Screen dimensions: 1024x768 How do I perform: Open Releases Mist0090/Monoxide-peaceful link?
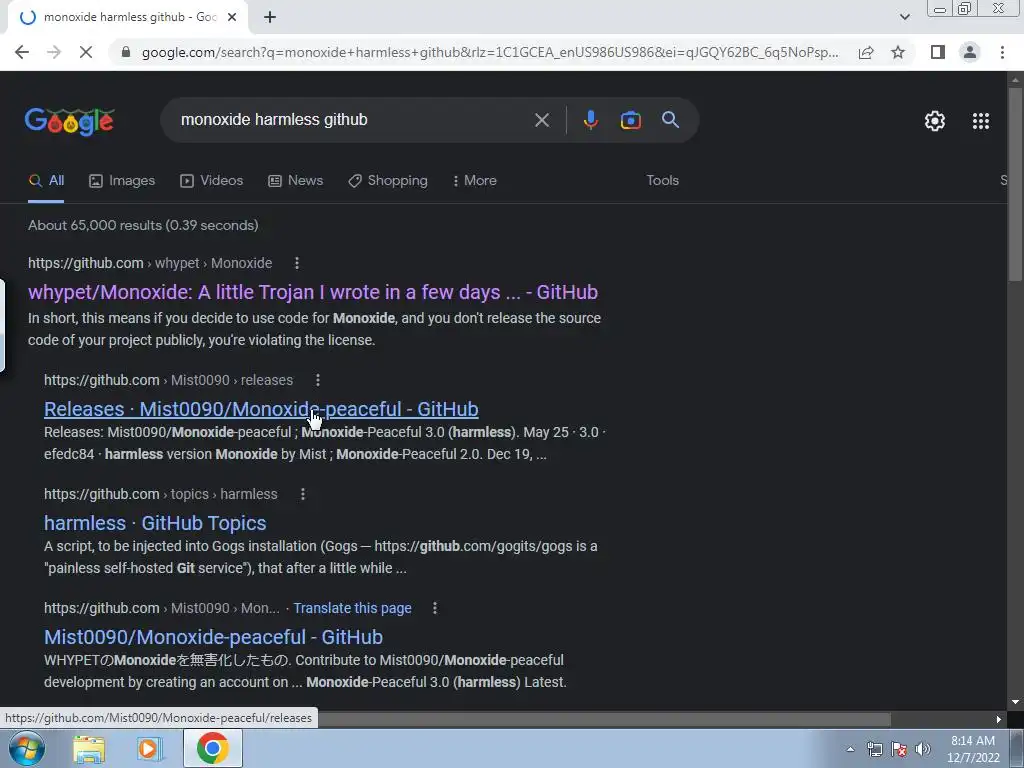pyautogui.click(x=261, y=409)
